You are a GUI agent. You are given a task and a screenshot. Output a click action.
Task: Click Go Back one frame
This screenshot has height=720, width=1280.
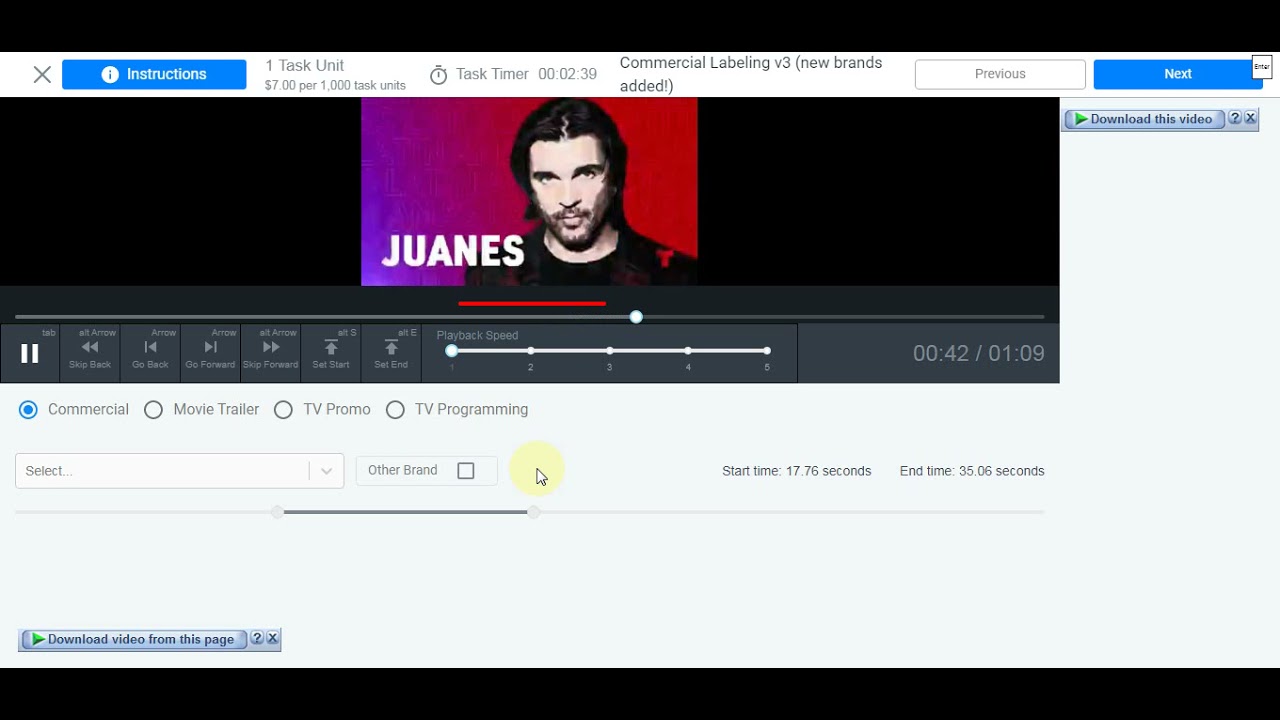150,353
